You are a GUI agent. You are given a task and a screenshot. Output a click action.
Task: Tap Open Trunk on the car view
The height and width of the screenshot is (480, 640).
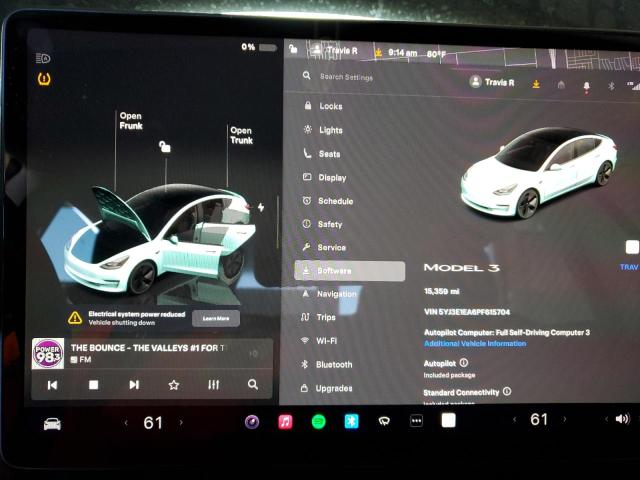pyautogui.click(x=241, y=136)
